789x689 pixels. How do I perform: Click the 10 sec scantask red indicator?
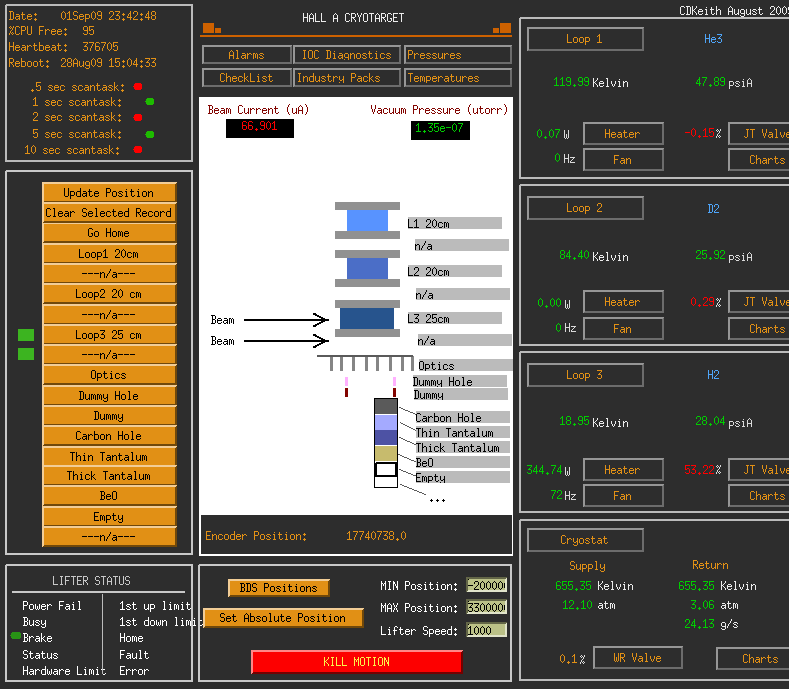[x=138, y=149]
